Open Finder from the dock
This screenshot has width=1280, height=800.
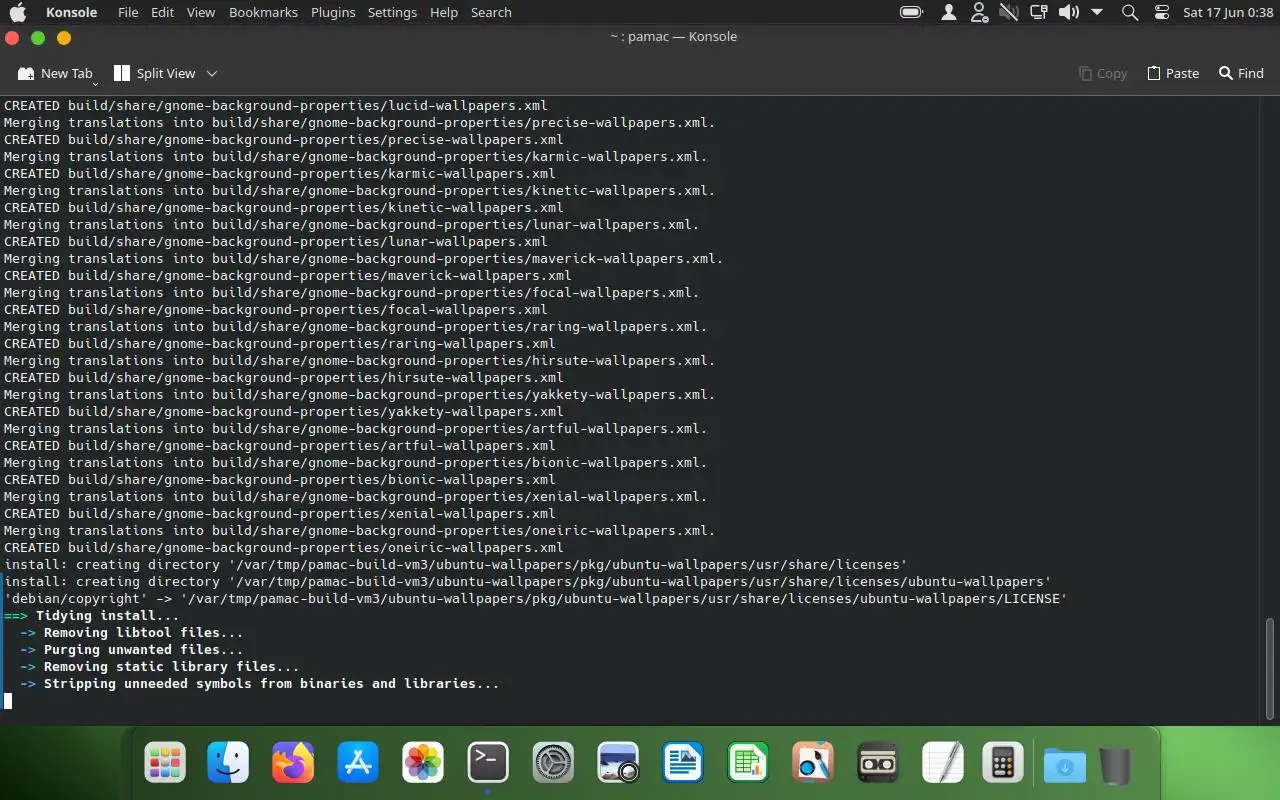click(228, 764)
